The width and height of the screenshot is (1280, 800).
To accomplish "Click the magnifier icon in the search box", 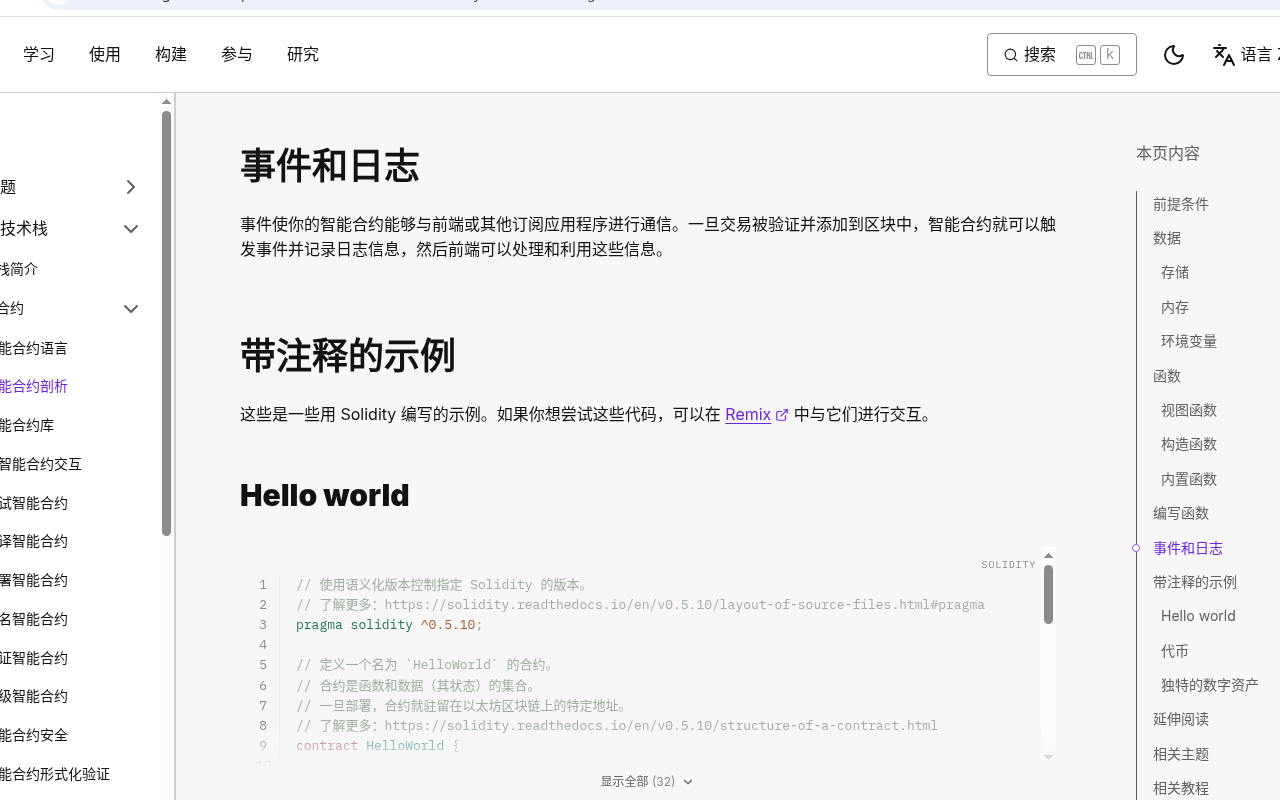I will [x=1011, y=55].
